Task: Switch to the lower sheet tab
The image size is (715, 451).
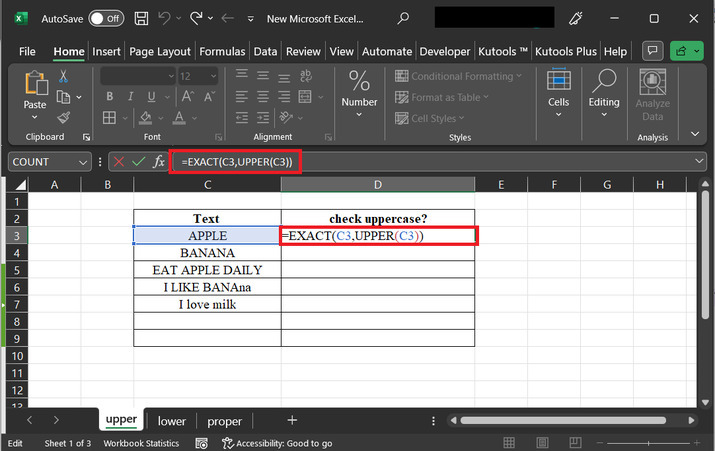Action: [172, 421]
